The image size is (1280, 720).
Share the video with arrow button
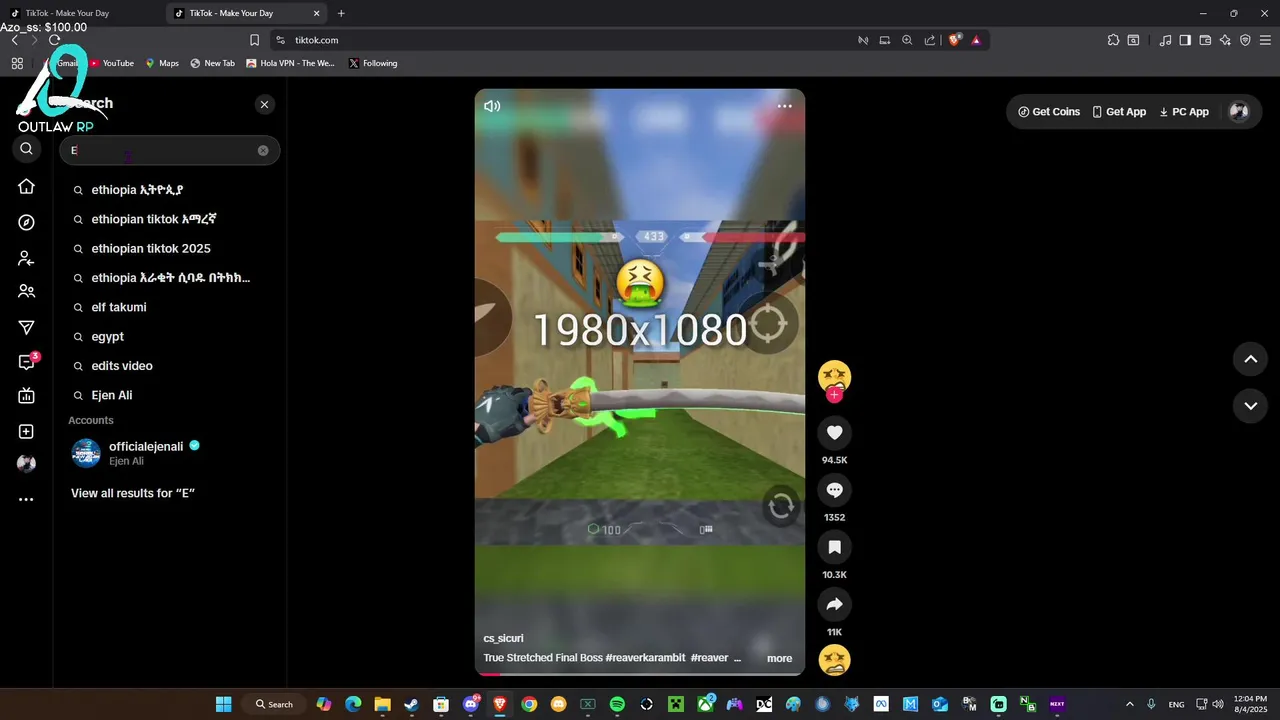coord(834,604)
